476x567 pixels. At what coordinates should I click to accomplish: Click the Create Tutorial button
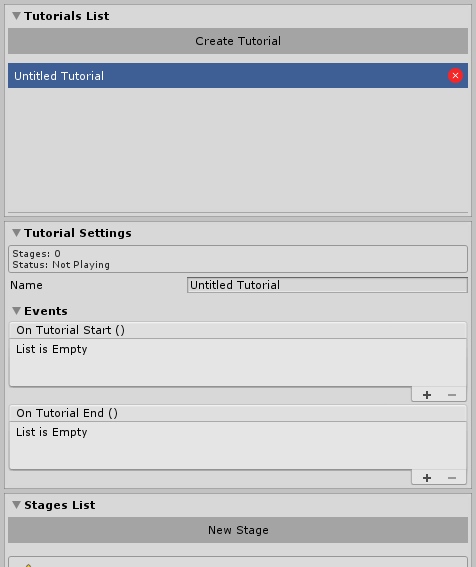[238, 41]
